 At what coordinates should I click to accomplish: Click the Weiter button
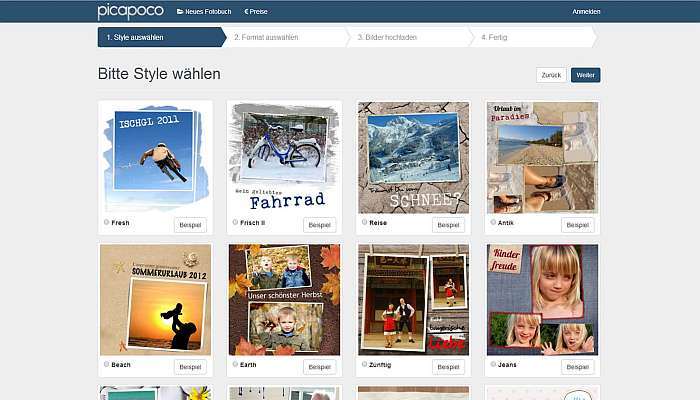(x=585, y=75)
